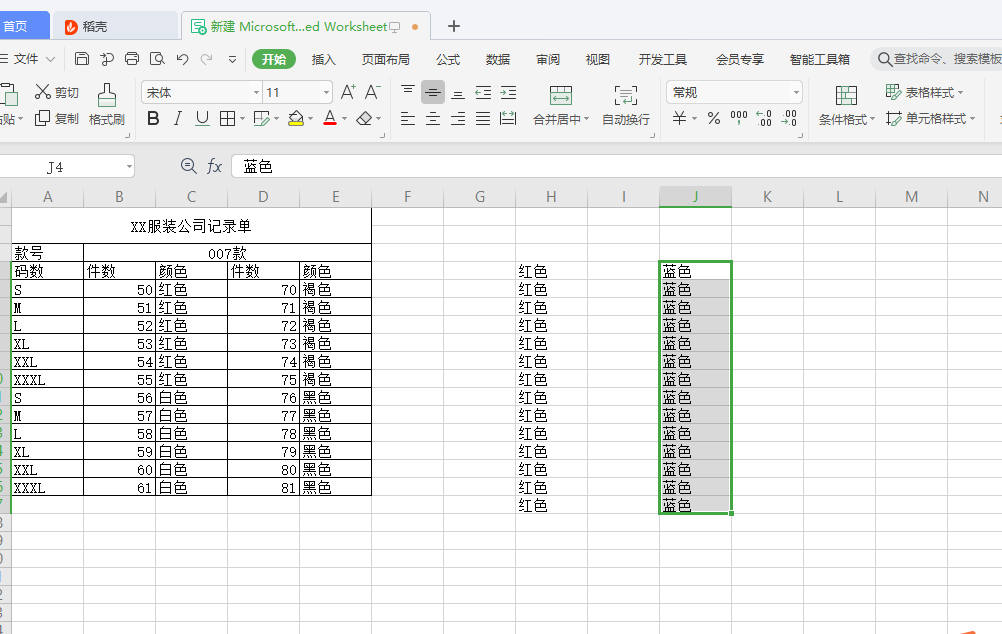Open the fill color dropdown arrow

click(311, 119)
